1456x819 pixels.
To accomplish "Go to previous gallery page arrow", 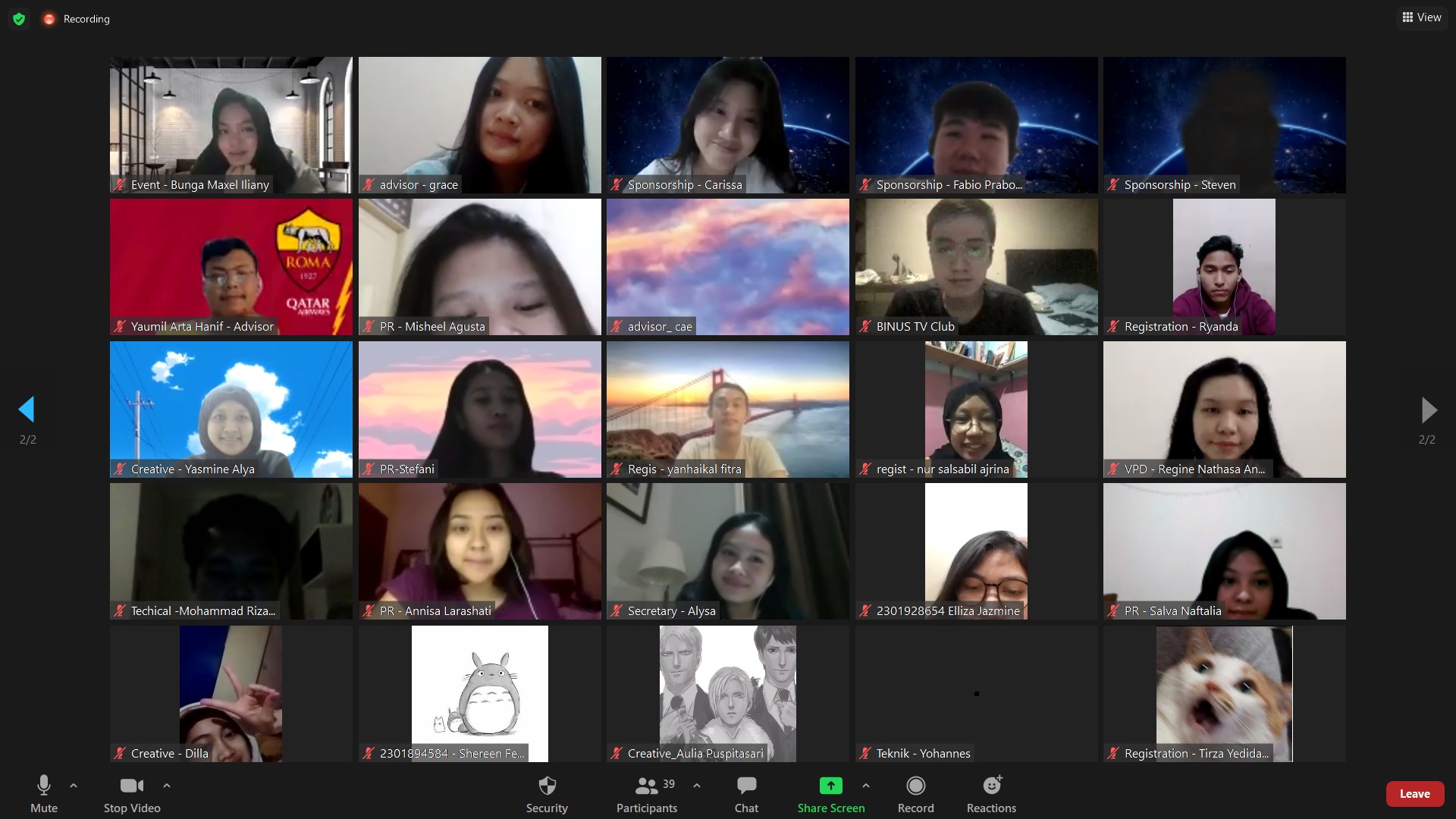I will [x=27, y=409].
